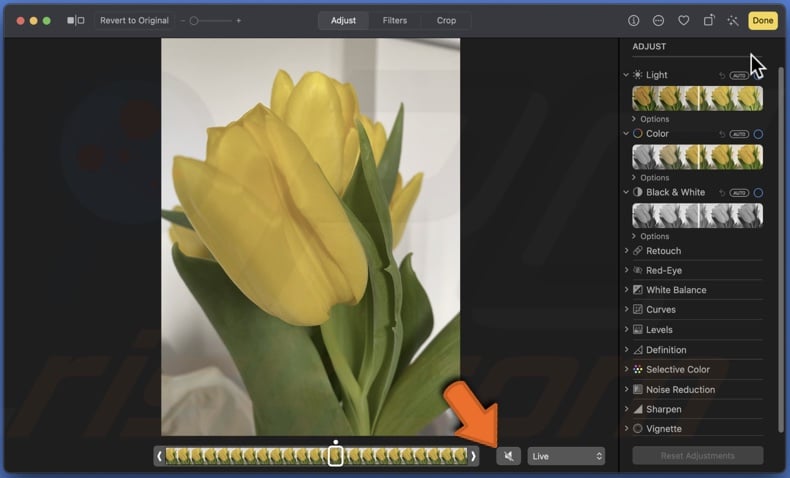790x478 pixels.
Task: Open the More options ellipsis menu
Action: 658,21
